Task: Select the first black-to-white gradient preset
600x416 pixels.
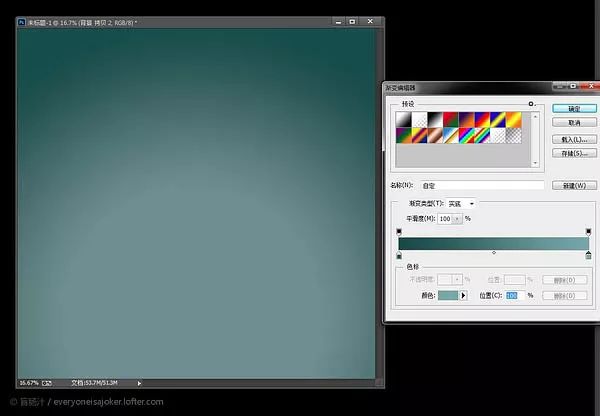Action: (x=403, y=120)
